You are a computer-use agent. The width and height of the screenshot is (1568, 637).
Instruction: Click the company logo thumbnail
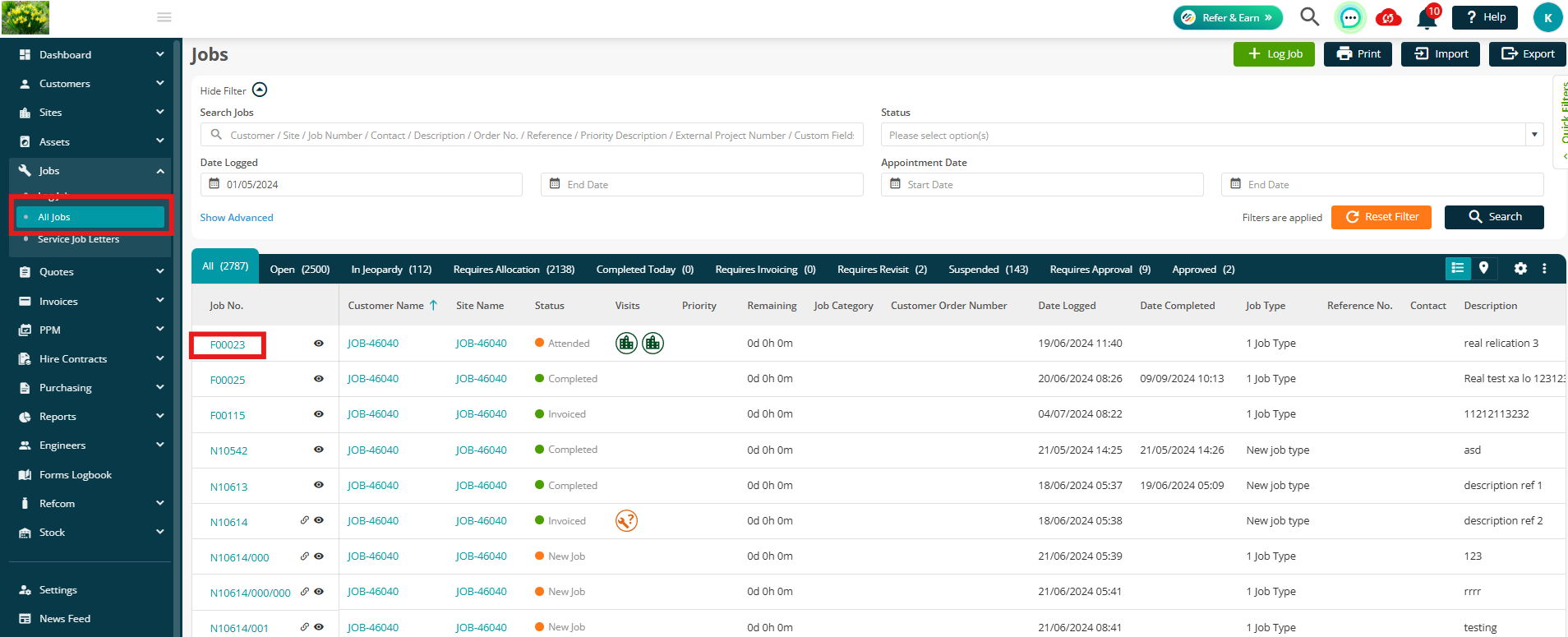(x=25, y=17)
